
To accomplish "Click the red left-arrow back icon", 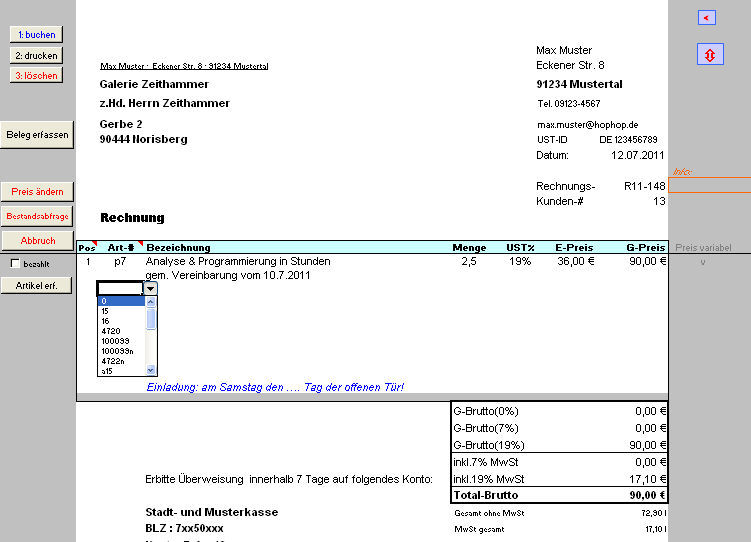I will click(708, 17).
